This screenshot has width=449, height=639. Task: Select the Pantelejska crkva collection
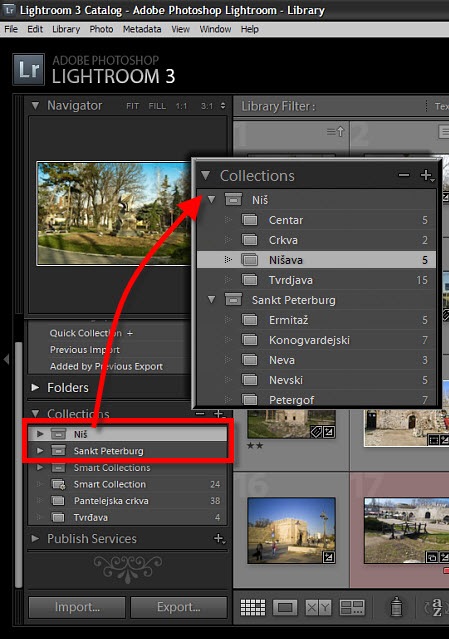(128, 500)
